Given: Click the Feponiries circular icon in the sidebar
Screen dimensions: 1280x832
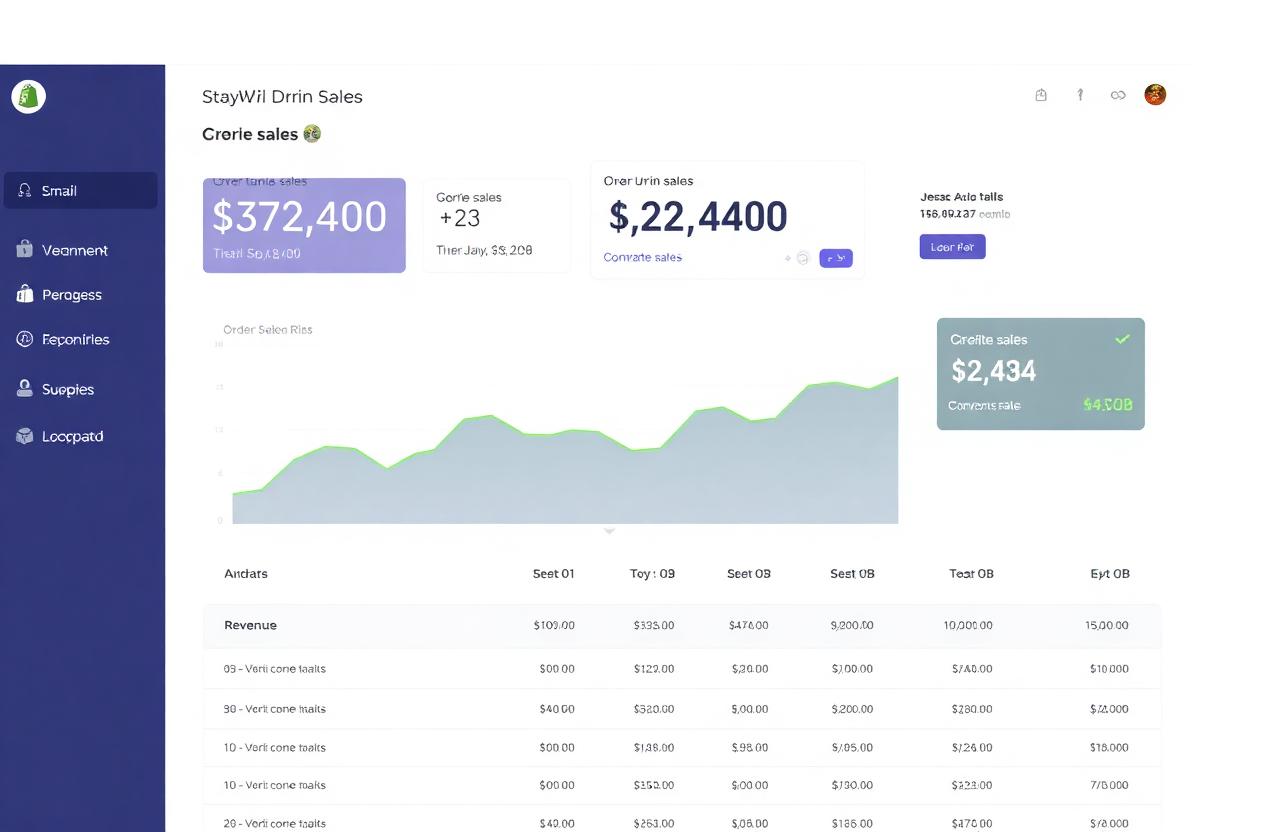Looking at the screenshot, I should coord(24,339).
